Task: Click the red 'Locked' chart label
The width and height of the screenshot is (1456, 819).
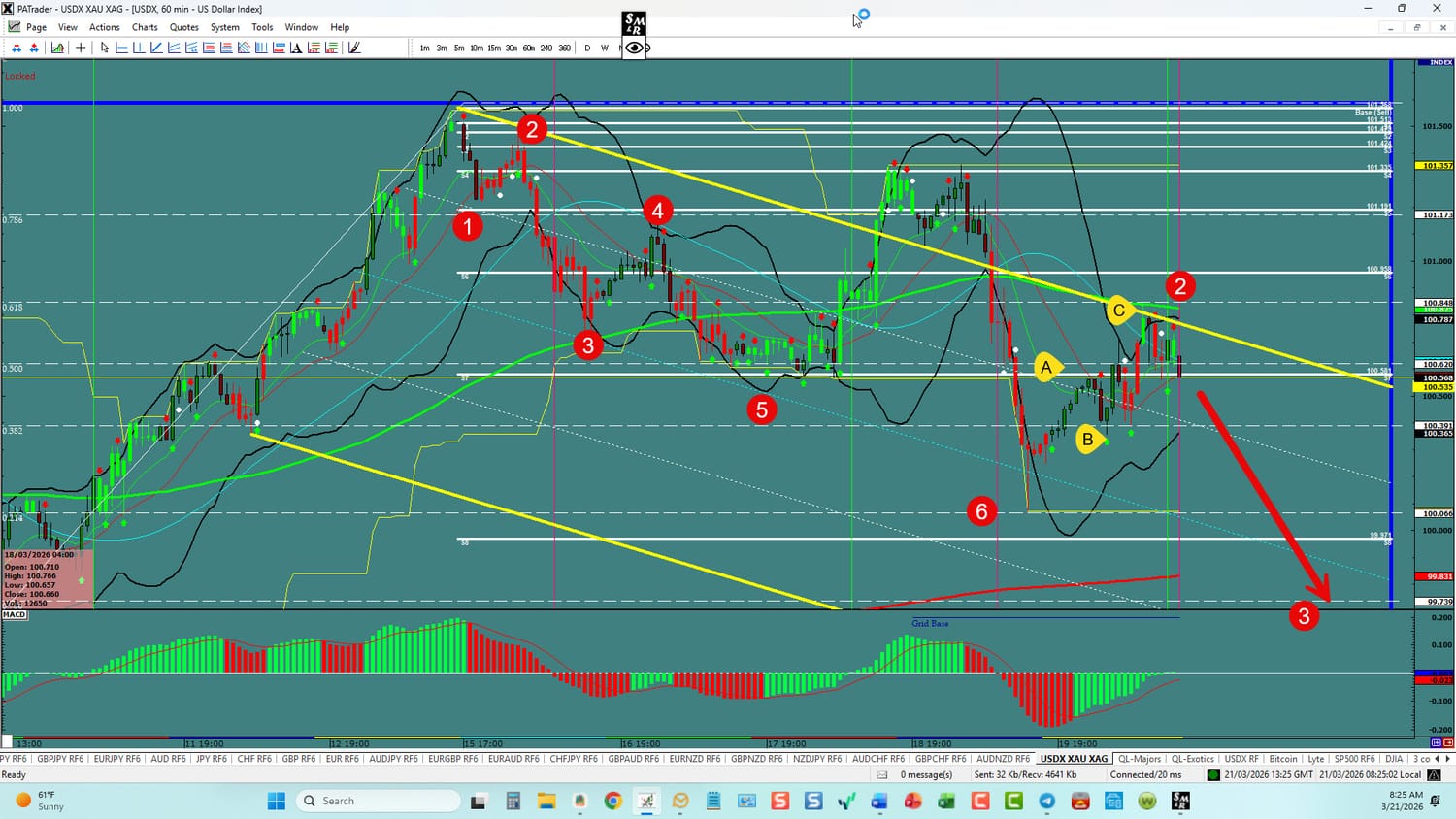Action: (x=19, y=76)
